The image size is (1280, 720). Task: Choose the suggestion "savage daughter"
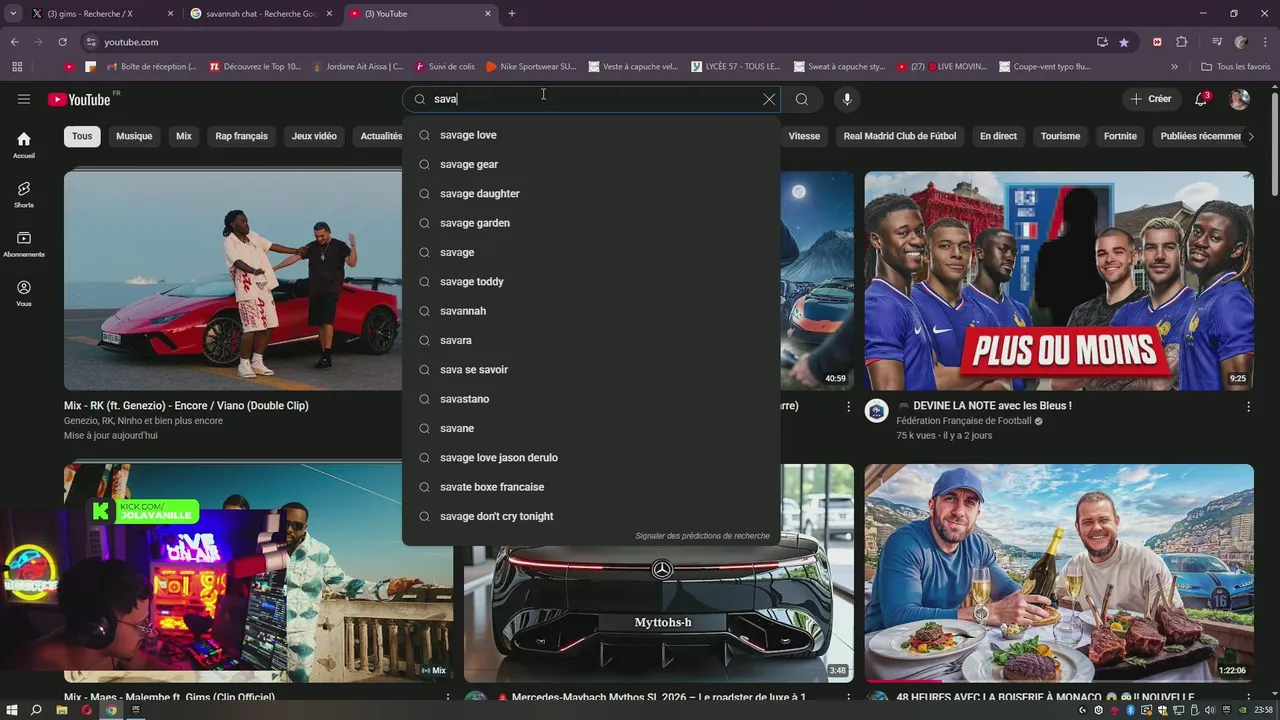[x=591, y=193]
